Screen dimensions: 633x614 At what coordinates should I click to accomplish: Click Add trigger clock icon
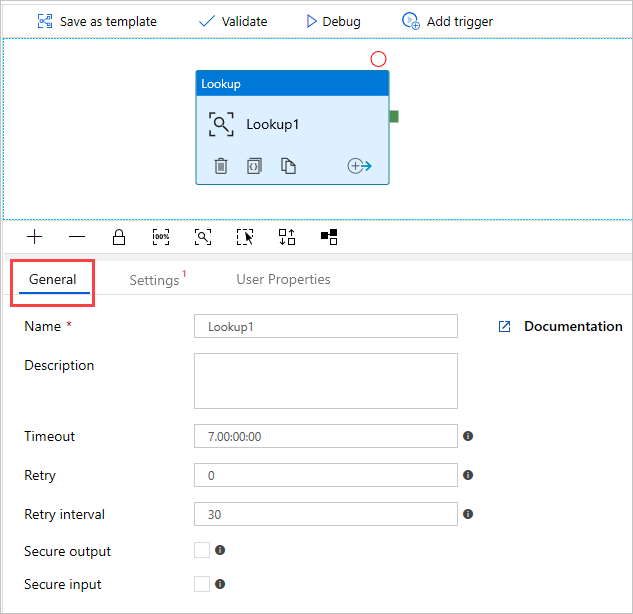(x=411, y=21)
